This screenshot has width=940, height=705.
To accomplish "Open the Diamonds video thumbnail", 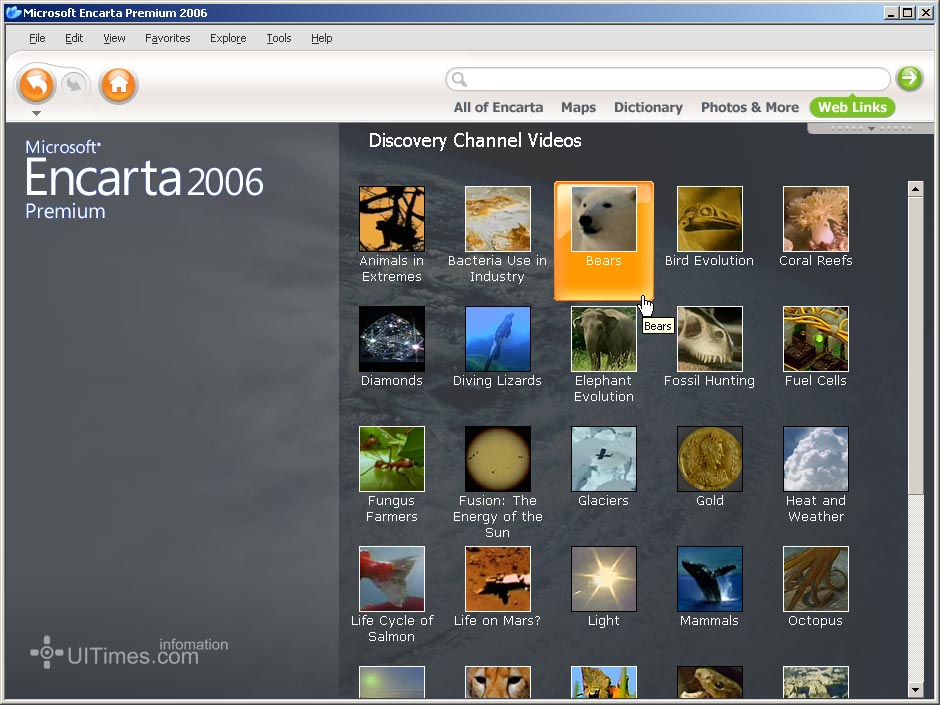I will [391, 339].
